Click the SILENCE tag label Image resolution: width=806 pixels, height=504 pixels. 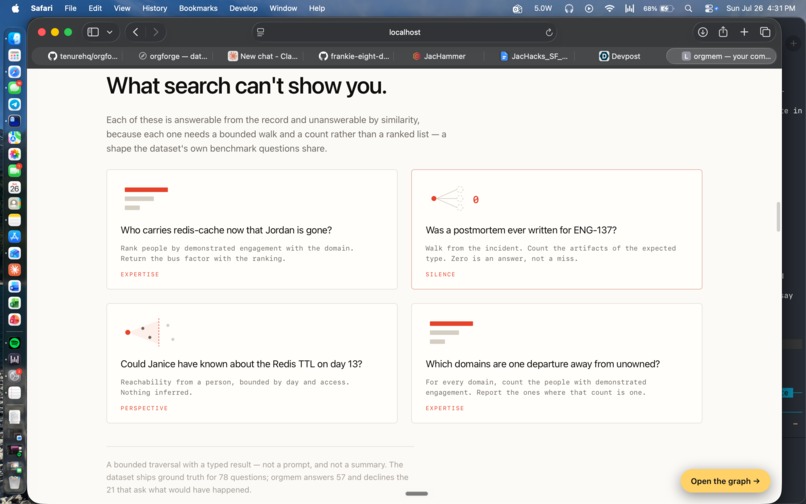tap(440, 274)
